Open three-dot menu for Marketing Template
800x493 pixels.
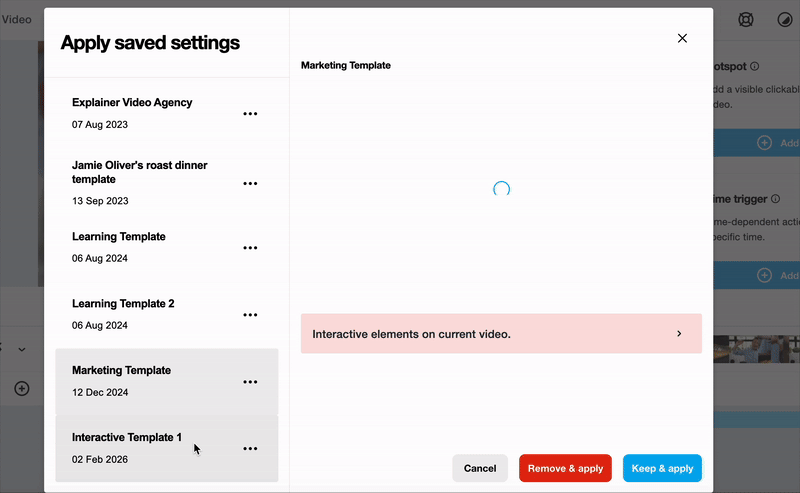(250, 382)
